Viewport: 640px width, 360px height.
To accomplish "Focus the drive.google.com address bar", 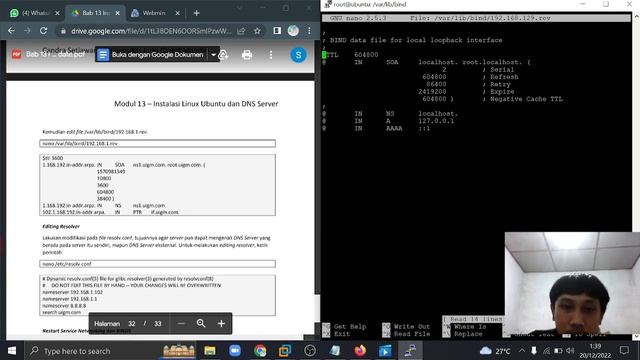I will pos(151,31).
